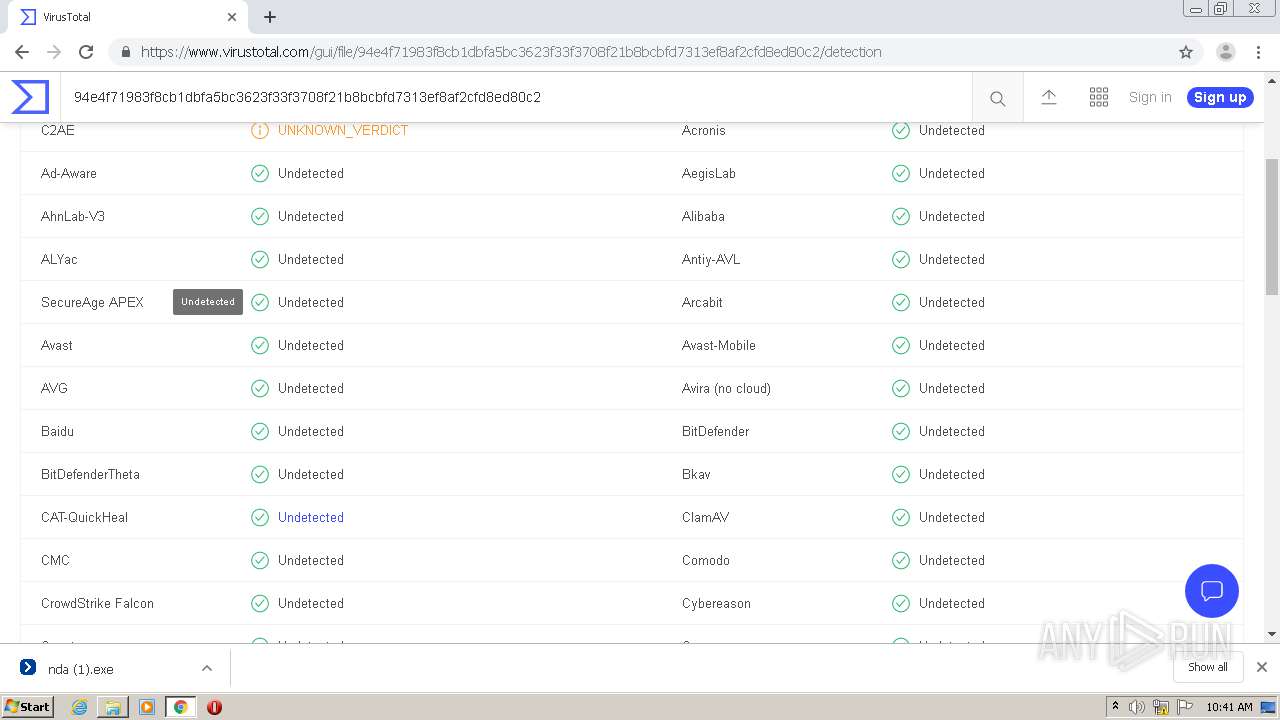
Task: Open the apps grid icon
Action: pos(1098,97)
